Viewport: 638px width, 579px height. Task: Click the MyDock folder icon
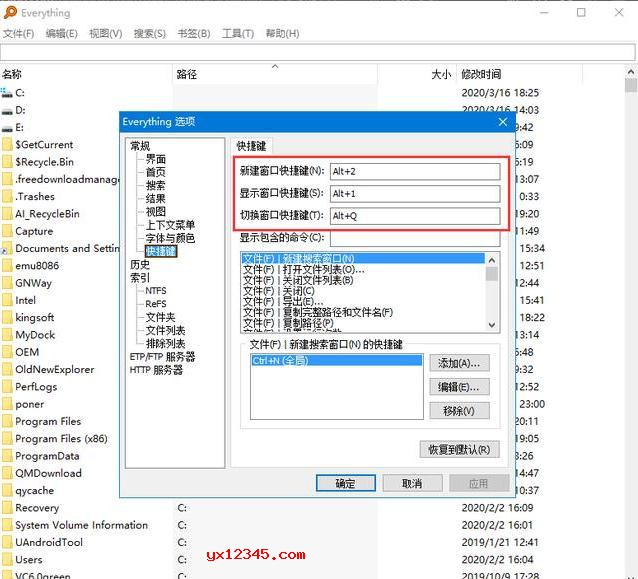7,335
